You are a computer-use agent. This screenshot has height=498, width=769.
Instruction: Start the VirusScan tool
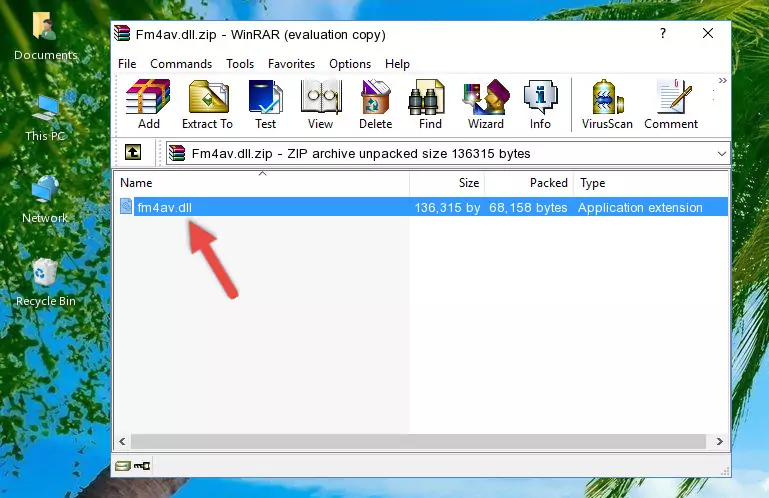point(607,105)
